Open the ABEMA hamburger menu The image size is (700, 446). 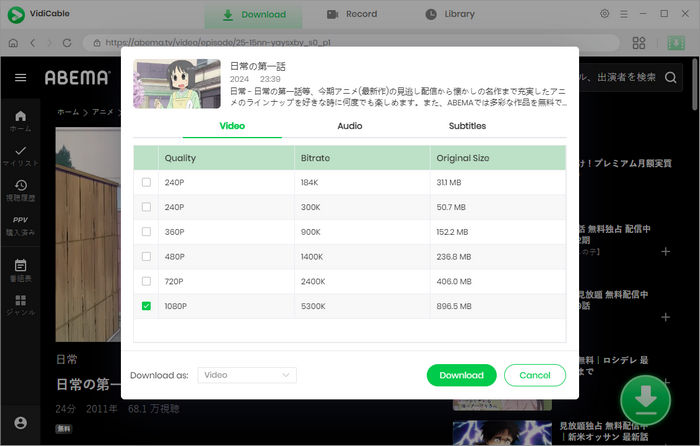pos(21,78)
